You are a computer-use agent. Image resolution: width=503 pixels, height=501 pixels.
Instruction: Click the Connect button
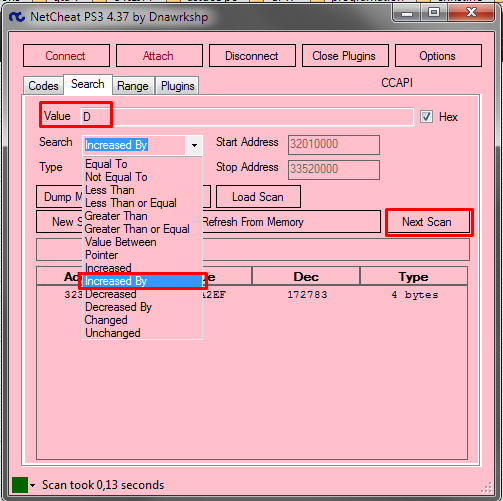66,56
